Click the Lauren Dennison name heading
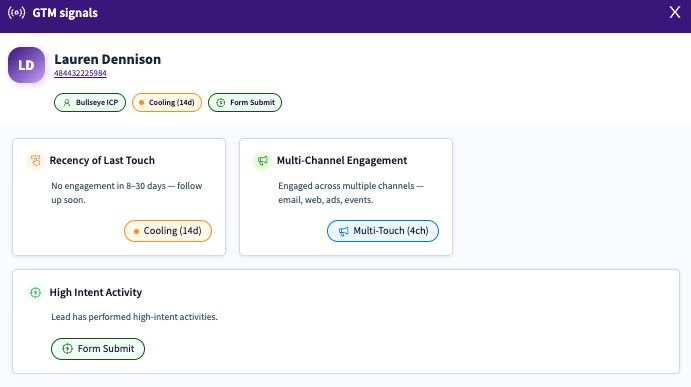 tap(108, 59)
